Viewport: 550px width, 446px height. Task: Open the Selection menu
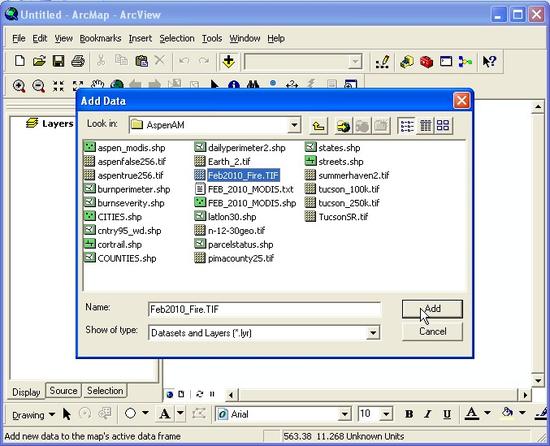click(177, 38)
